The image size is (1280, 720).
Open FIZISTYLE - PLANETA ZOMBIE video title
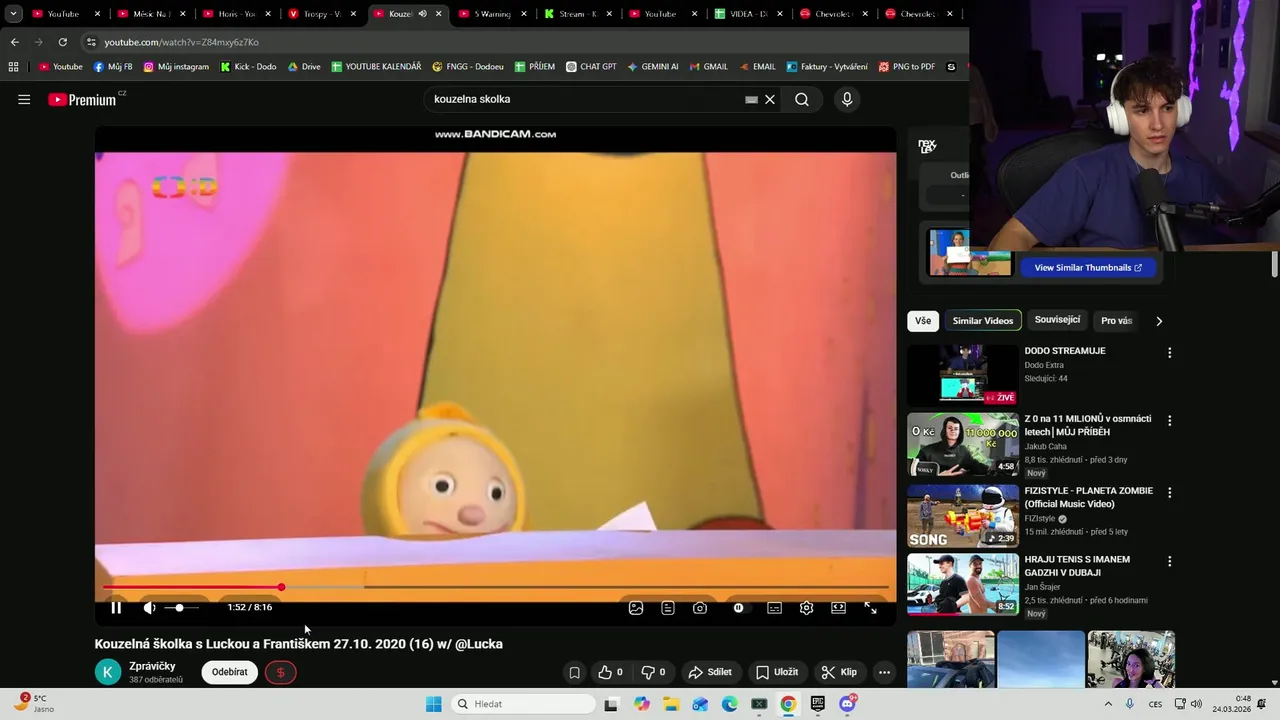pos(1089,497)
